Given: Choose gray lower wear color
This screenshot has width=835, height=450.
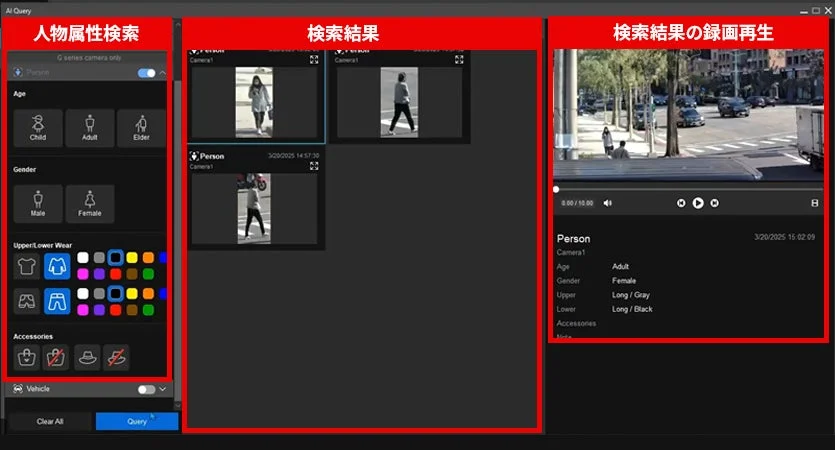Looking at the screenshot, I should tap(99, 293).
